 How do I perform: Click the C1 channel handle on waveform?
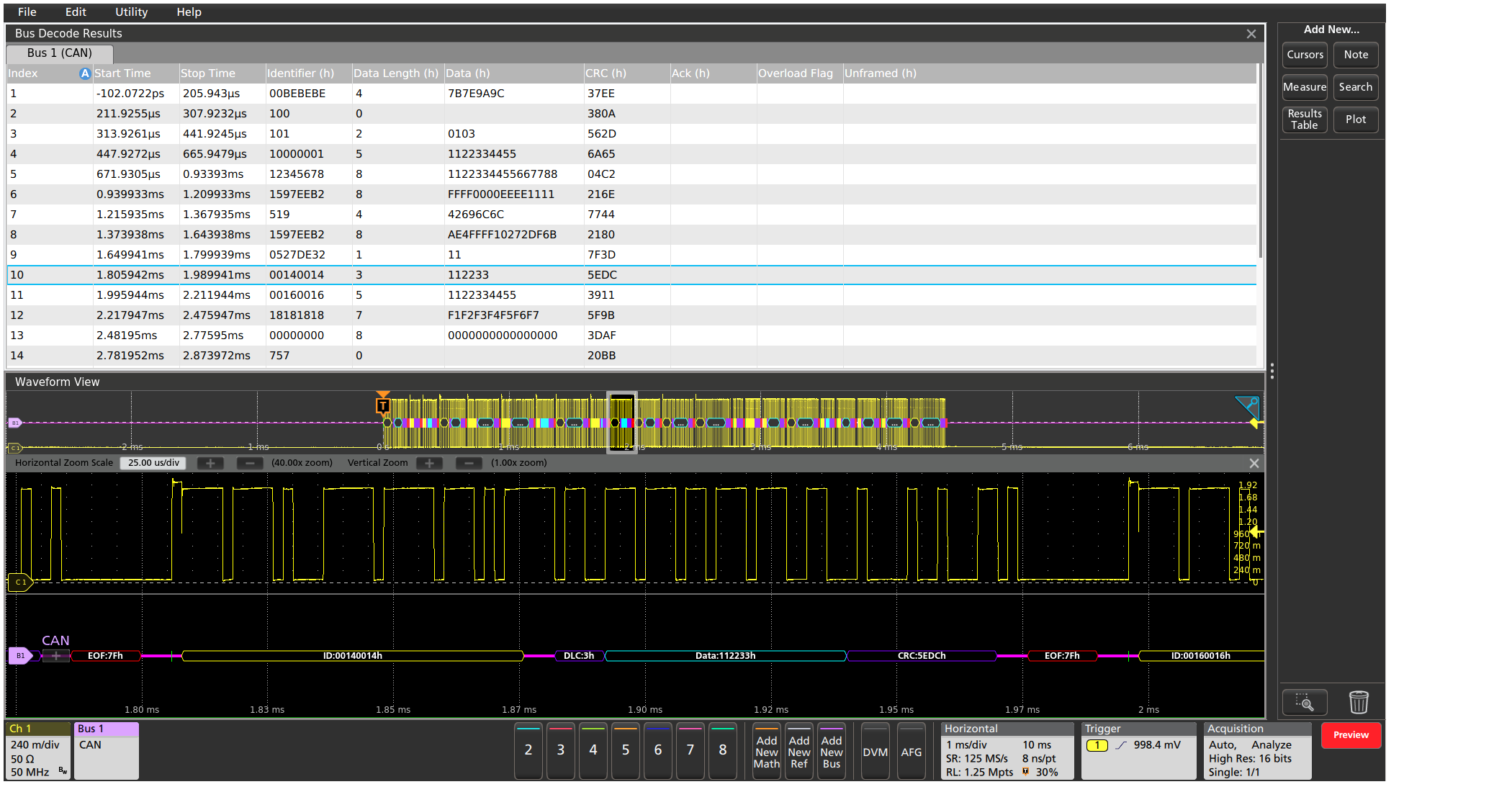click(x=19, y=582)
